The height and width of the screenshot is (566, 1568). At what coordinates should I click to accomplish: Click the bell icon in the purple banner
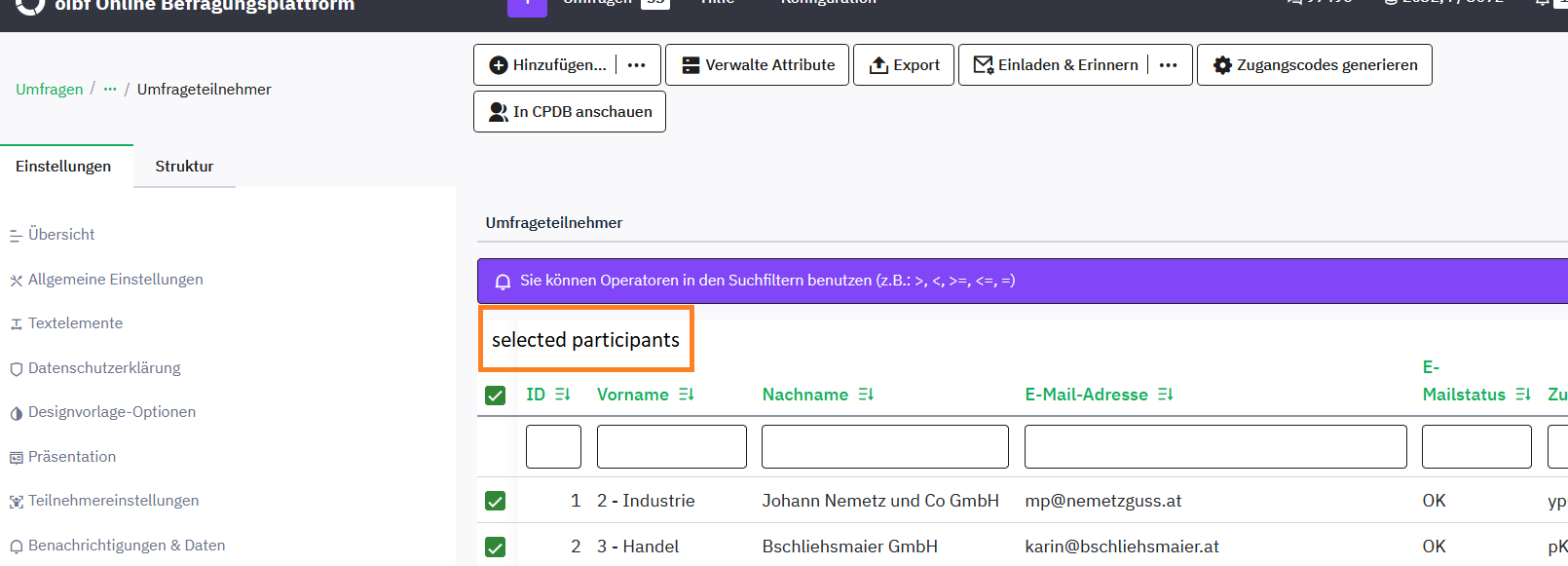coord(503,282)
